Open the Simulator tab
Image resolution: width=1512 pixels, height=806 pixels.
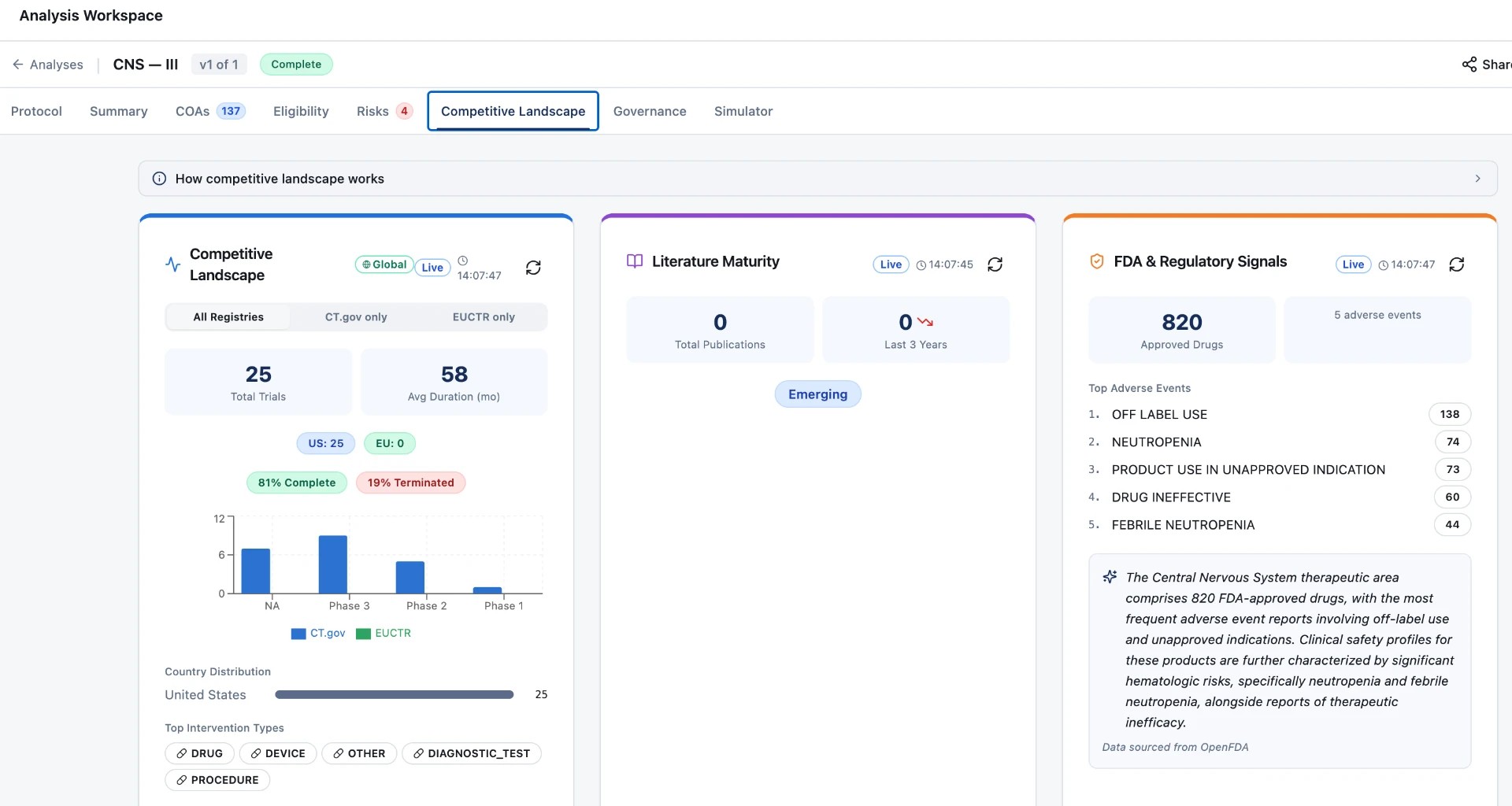[x=743, y=112]
